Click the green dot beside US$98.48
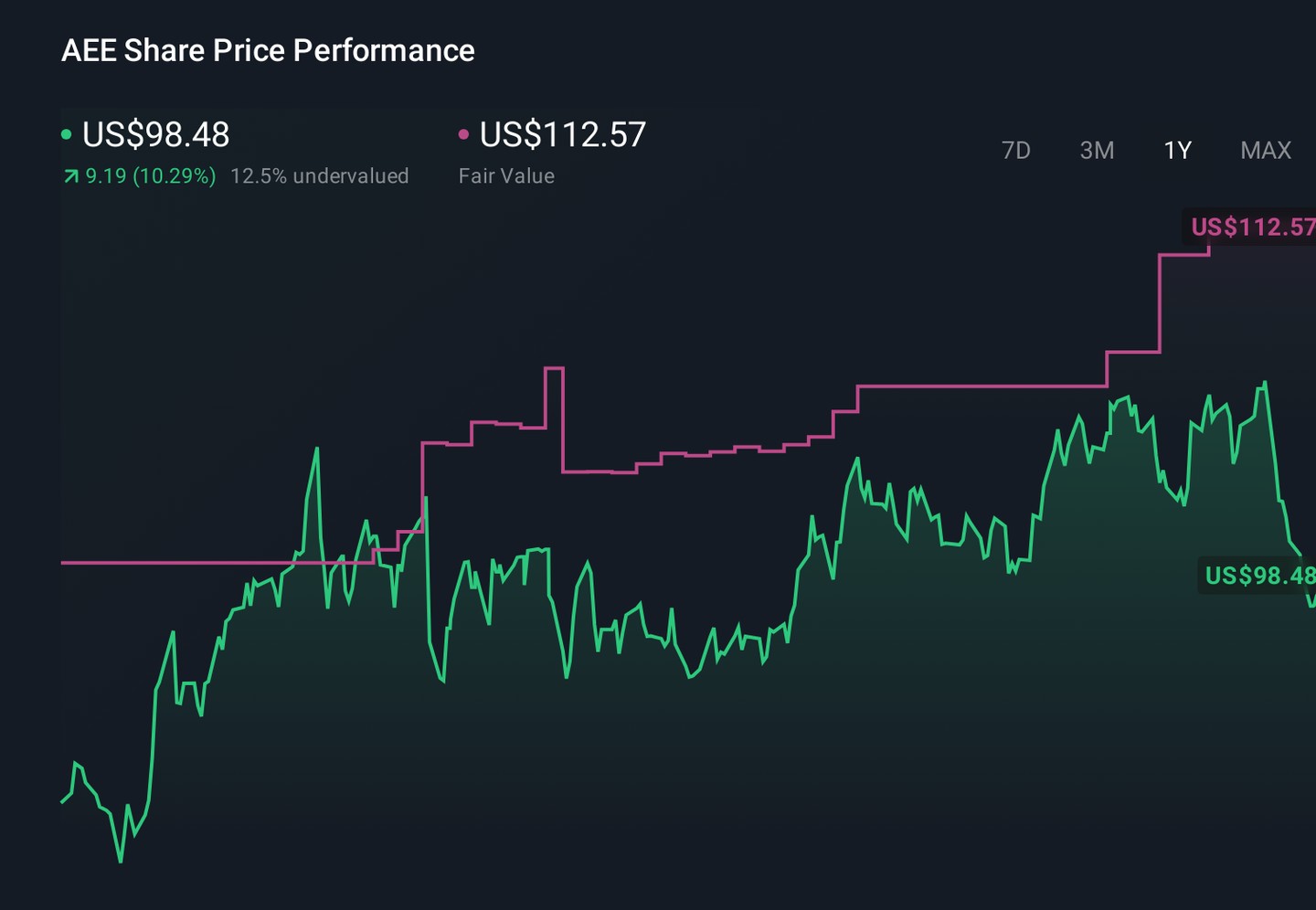This screenshot has width=1316, height=910. [66, 134]
